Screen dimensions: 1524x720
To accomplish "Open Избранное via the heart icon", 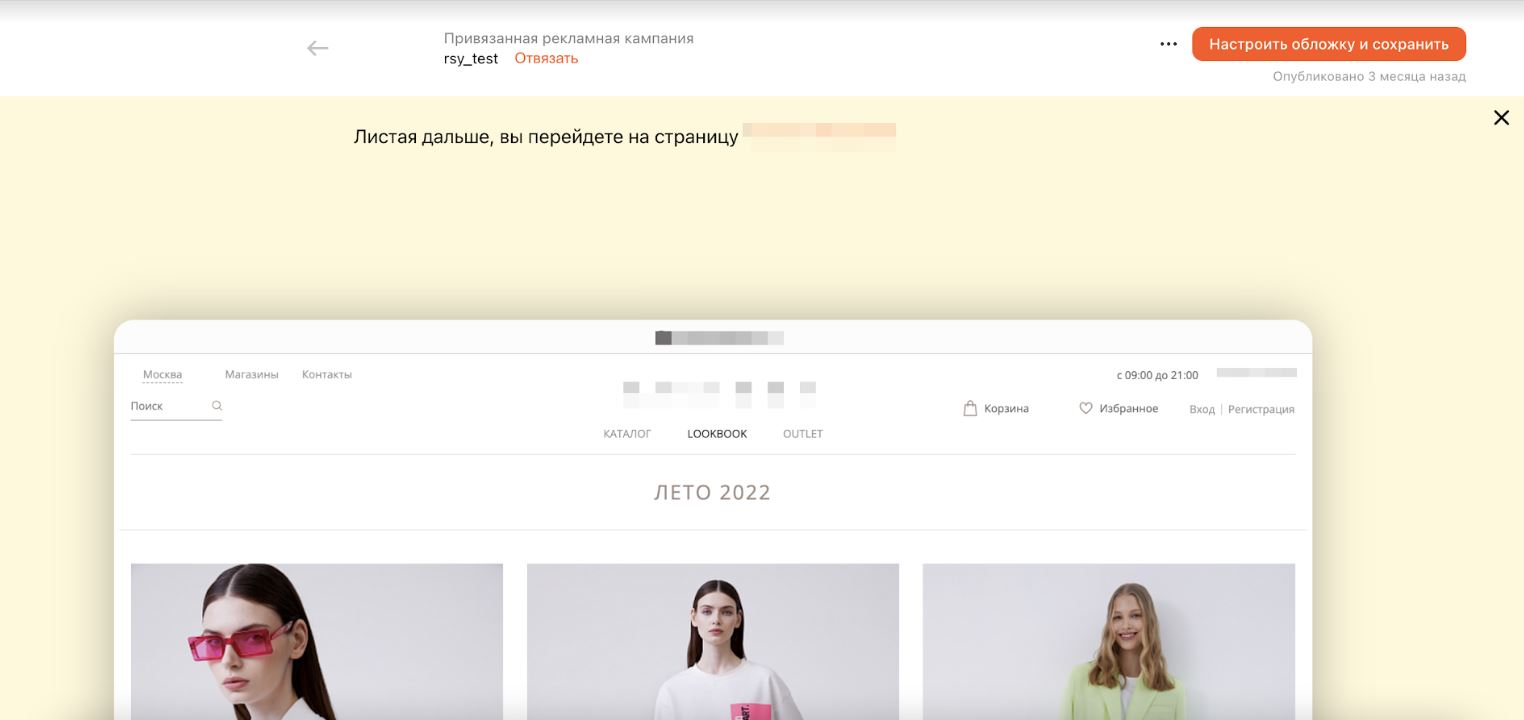I will coord(1084,407).
